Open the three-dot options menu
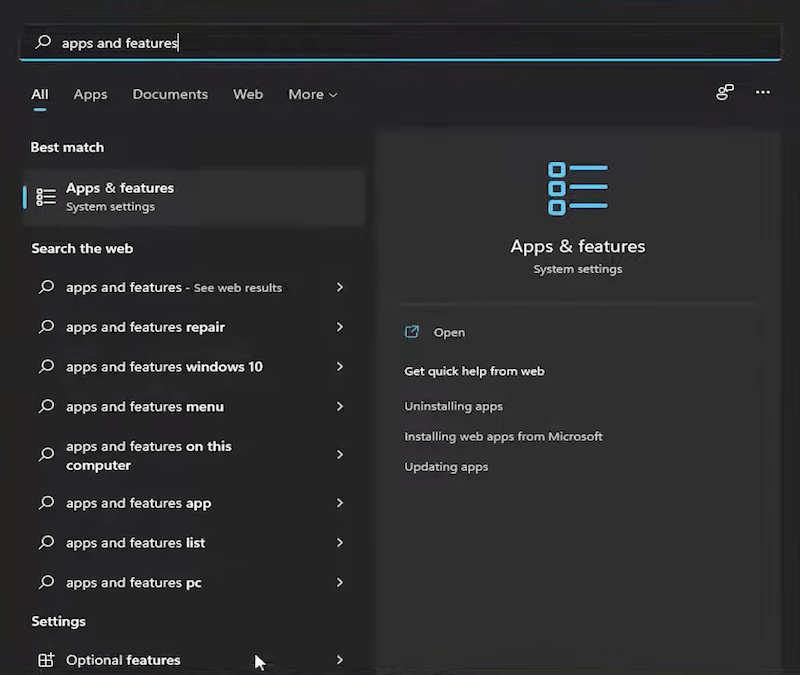 [x=763, y=92]
